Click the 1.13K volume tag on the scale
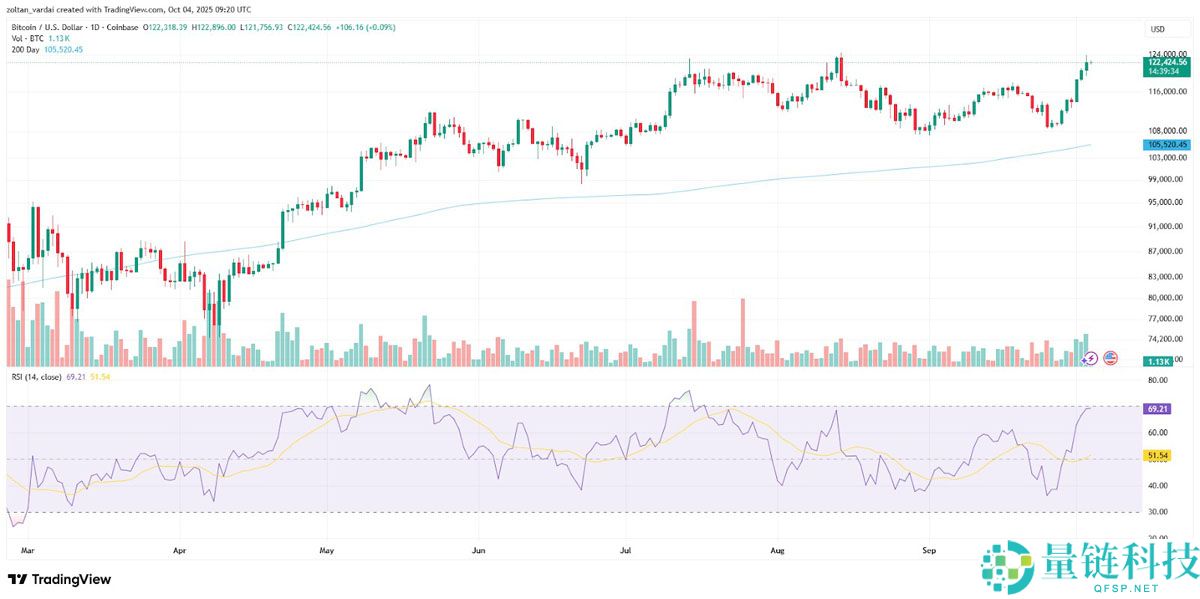The image size is (1200, 599). (x=1158, y=359)
